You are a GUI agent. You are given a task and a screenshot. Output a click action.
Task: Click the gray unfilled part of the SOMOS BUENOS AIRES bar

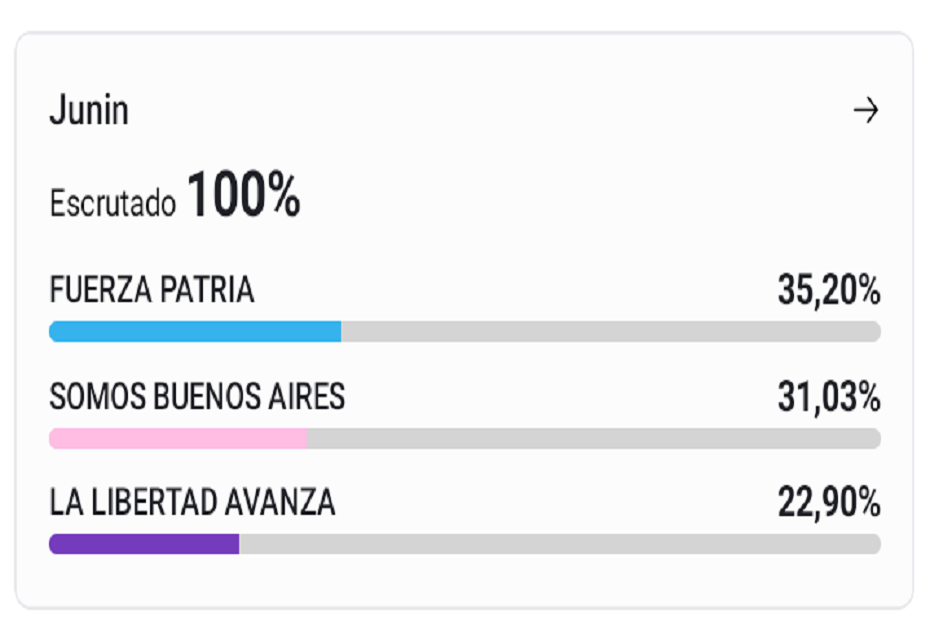tap(594, 438)
